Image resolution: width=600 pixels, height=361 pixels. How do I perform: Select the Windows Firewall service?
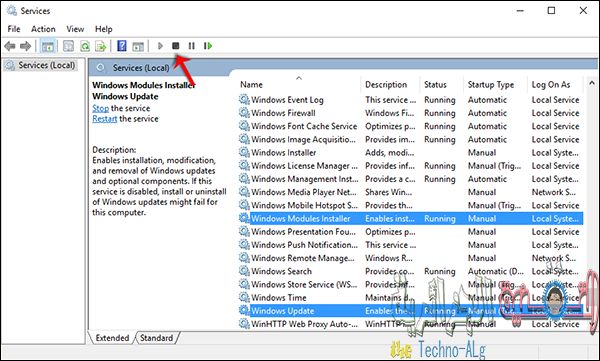click(x=411, y=113)
